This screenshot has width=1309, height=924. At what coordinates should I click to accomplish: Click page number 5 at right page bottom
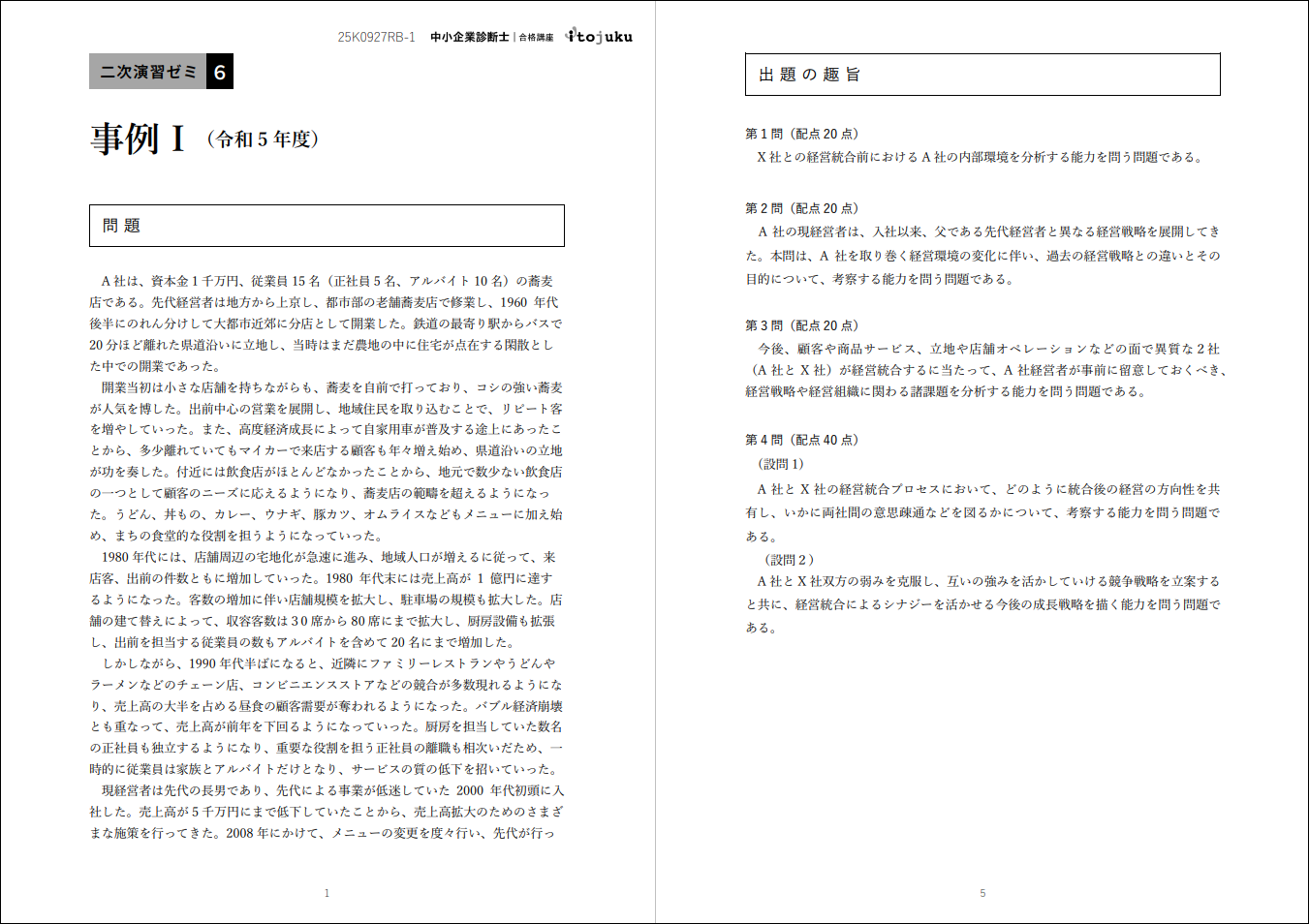[982, 893]
